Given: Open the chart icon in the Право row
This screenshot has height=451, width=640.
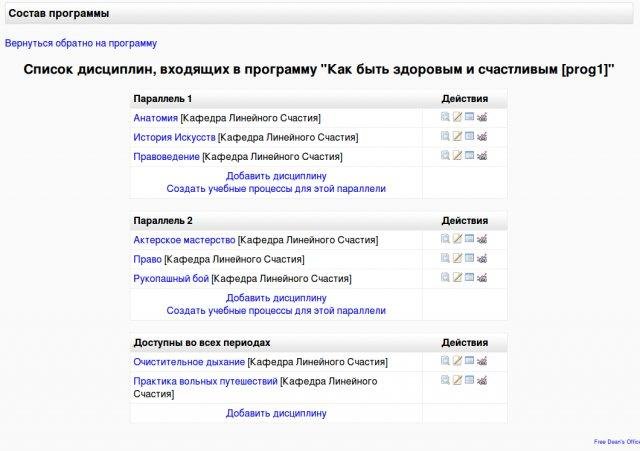Looking at the screenshot, I should [x=482, y=258].
